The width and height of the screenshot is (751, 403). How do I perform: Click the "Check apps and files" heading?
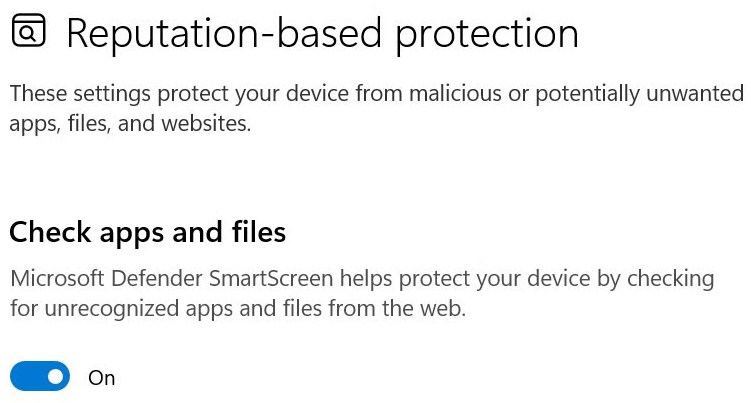pyautogui.click(x=148, y=232)
